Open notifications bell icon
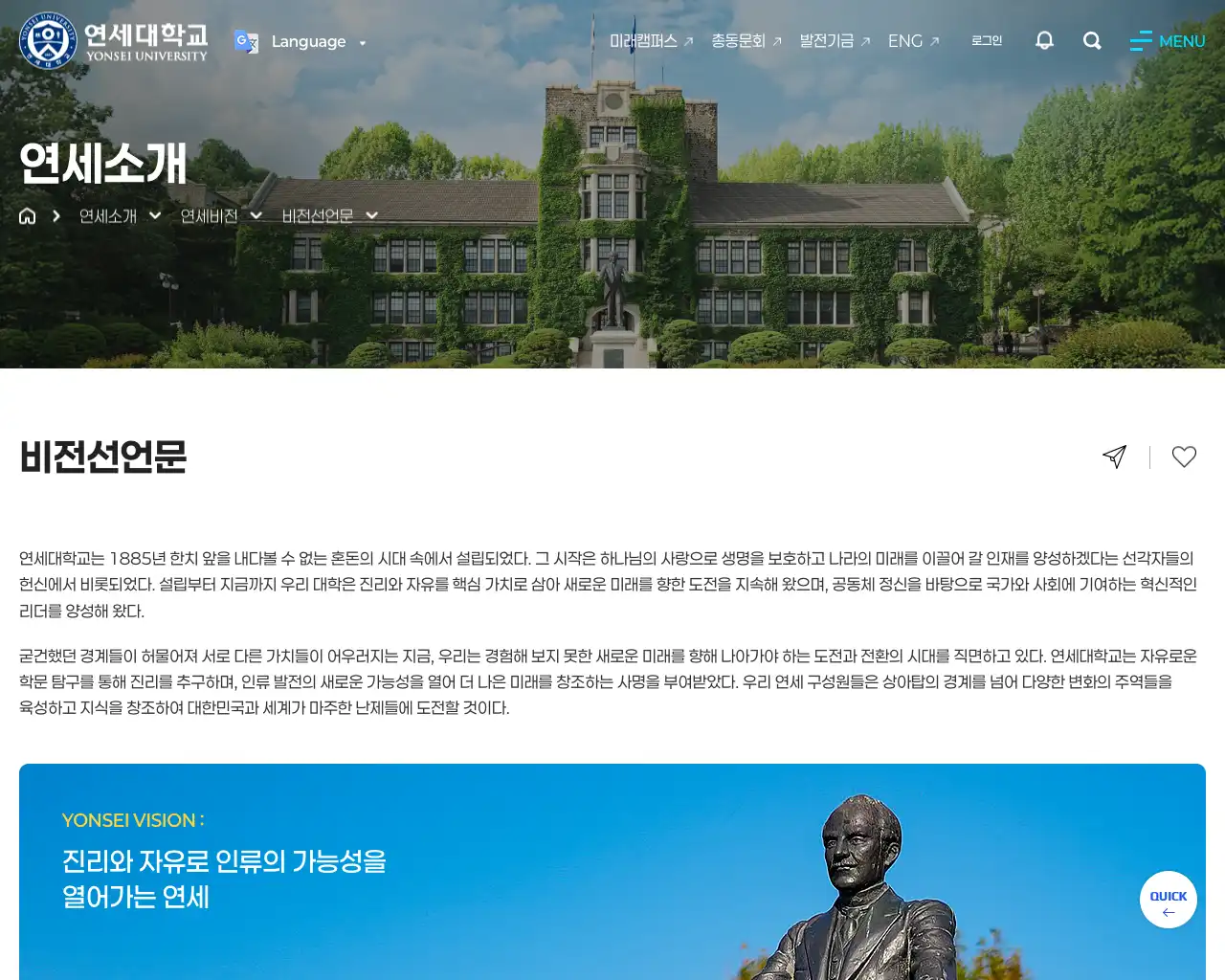This screenshot has width=1225, height=980. click(1044, 40)
